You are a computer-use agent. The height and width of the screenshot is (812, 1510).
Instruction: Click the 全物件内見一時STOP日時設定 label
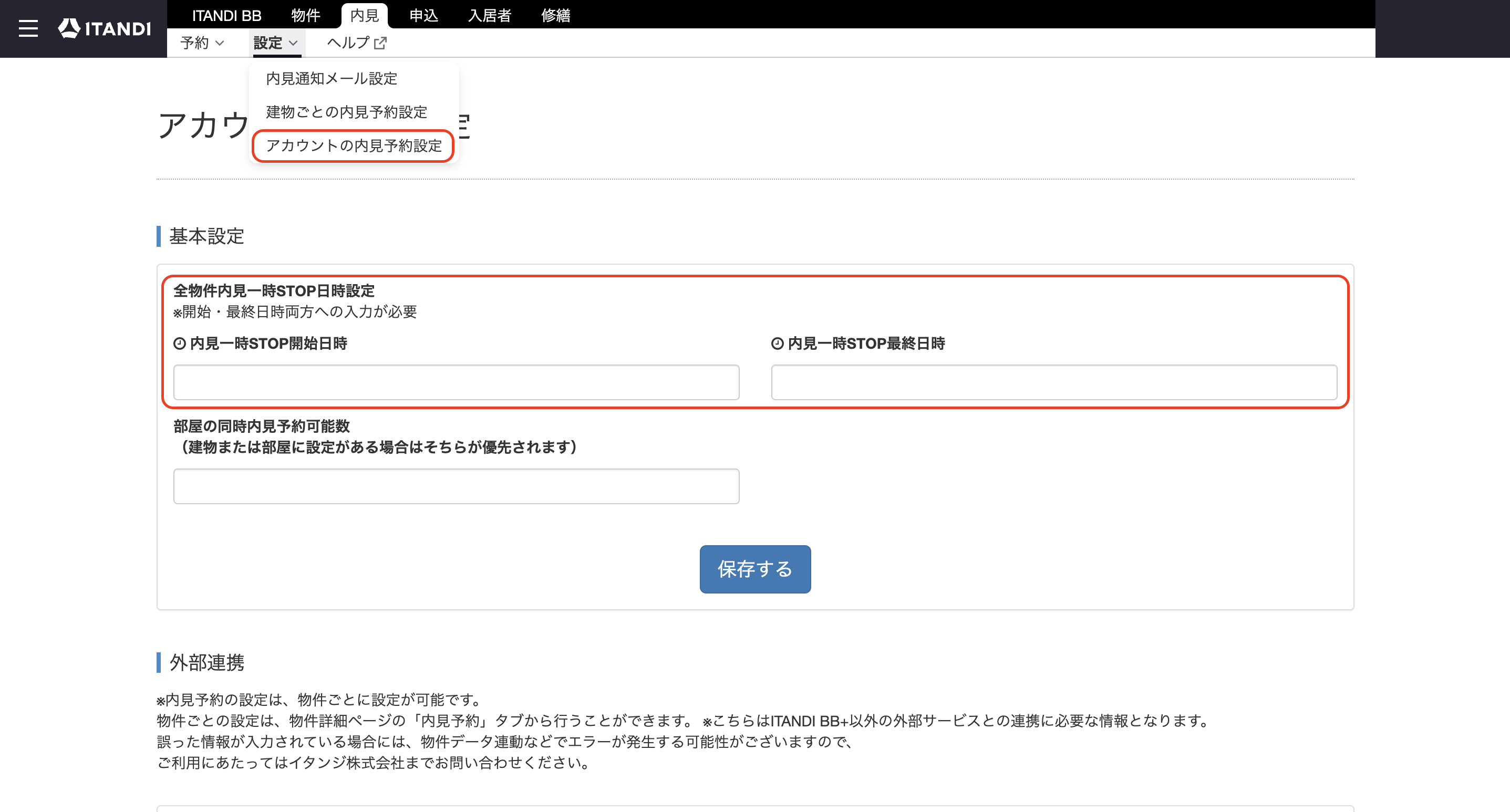274,290
